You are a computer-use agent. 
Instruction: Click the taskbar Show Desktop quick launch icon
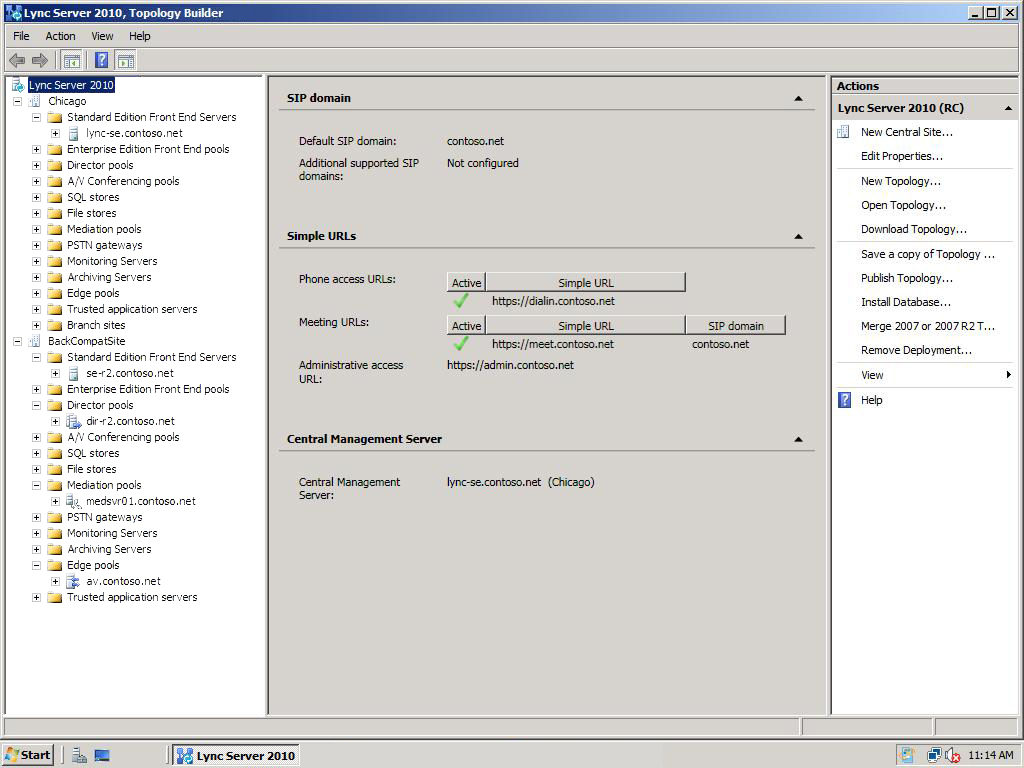(x=102, y=756)
